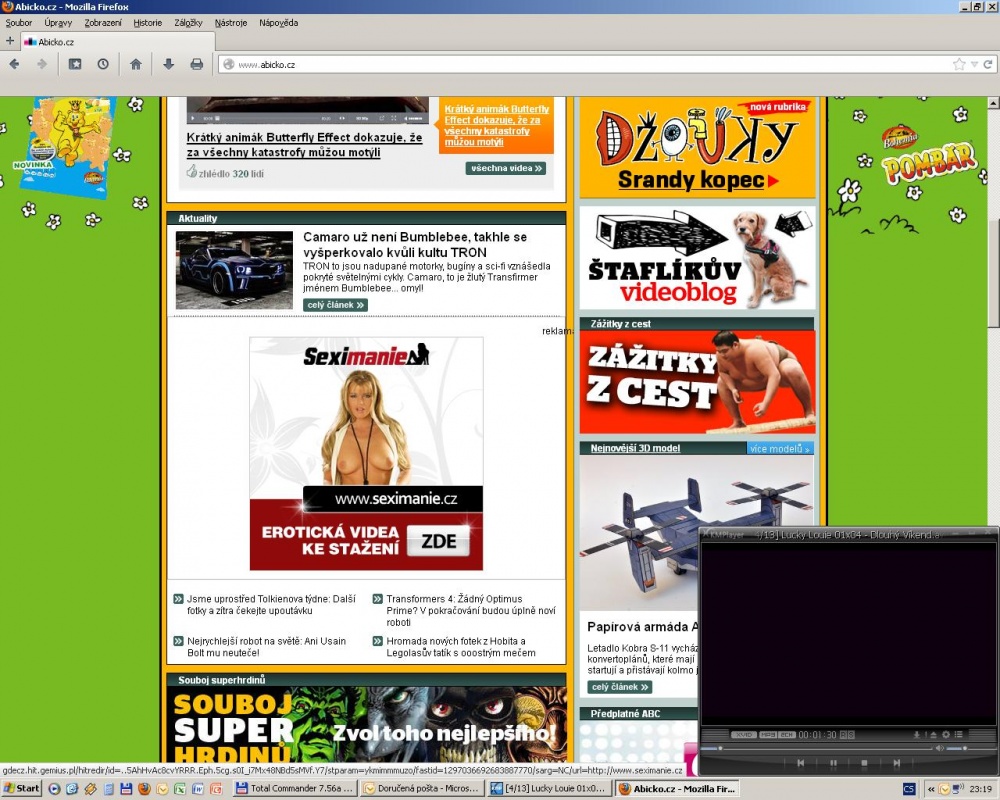The image size is (1000, 800).
Task: Open the Záložky menu
Action: [188, 23]
